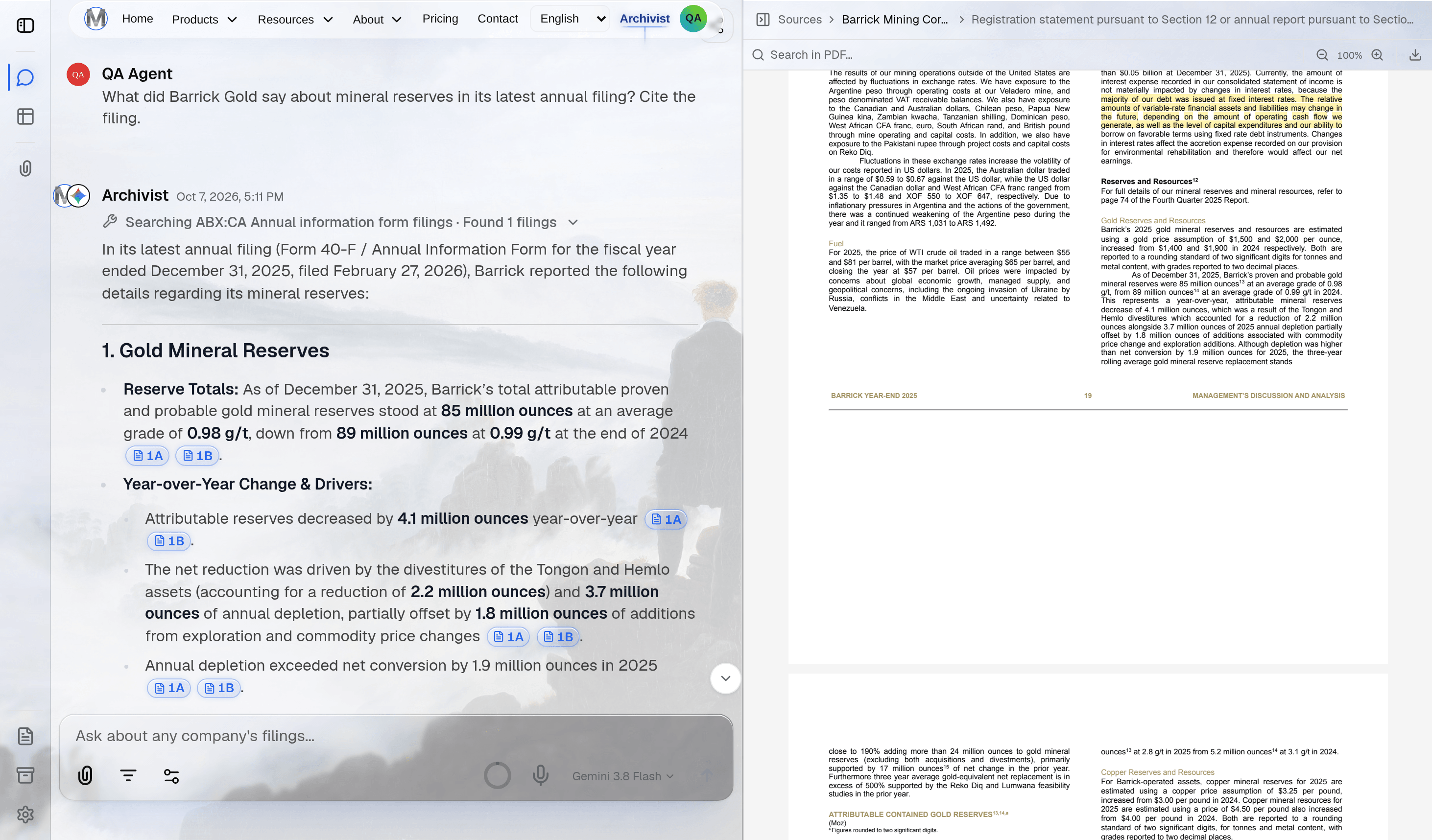
Task: Click the scroll-to-bottom chevron button
Action: pyautogui.click(x=726, y=678)
